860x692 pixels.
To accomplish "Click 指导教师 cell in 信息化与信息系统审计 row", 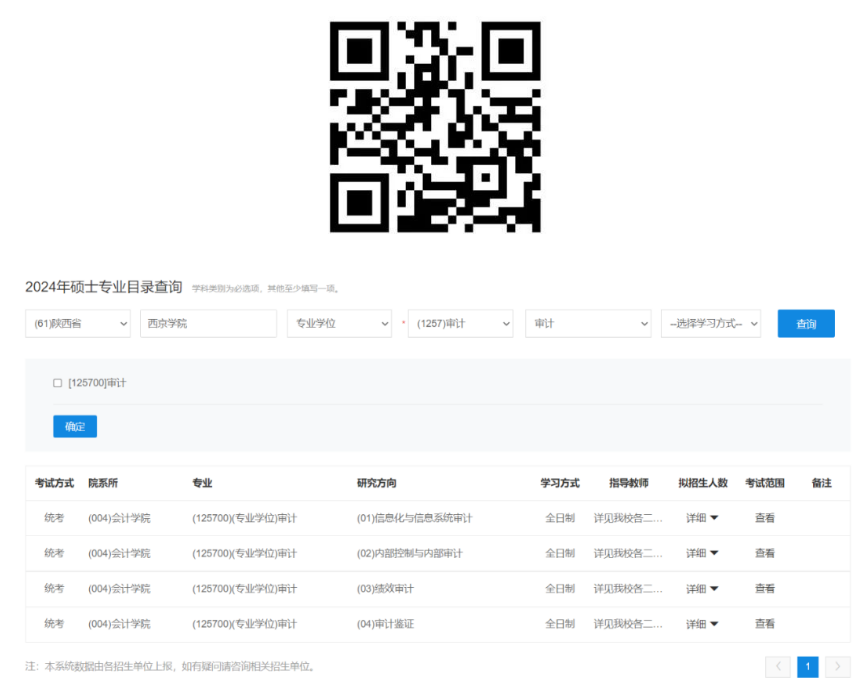I will point(628,518).
